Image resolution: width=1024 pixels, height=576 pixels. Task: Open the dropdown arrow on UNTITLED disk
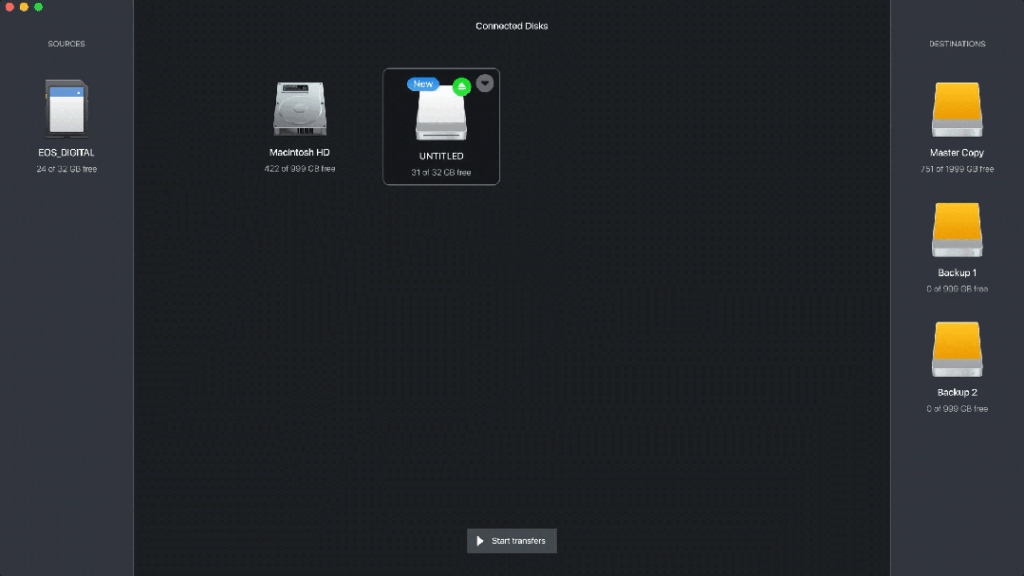pos(485,83)
